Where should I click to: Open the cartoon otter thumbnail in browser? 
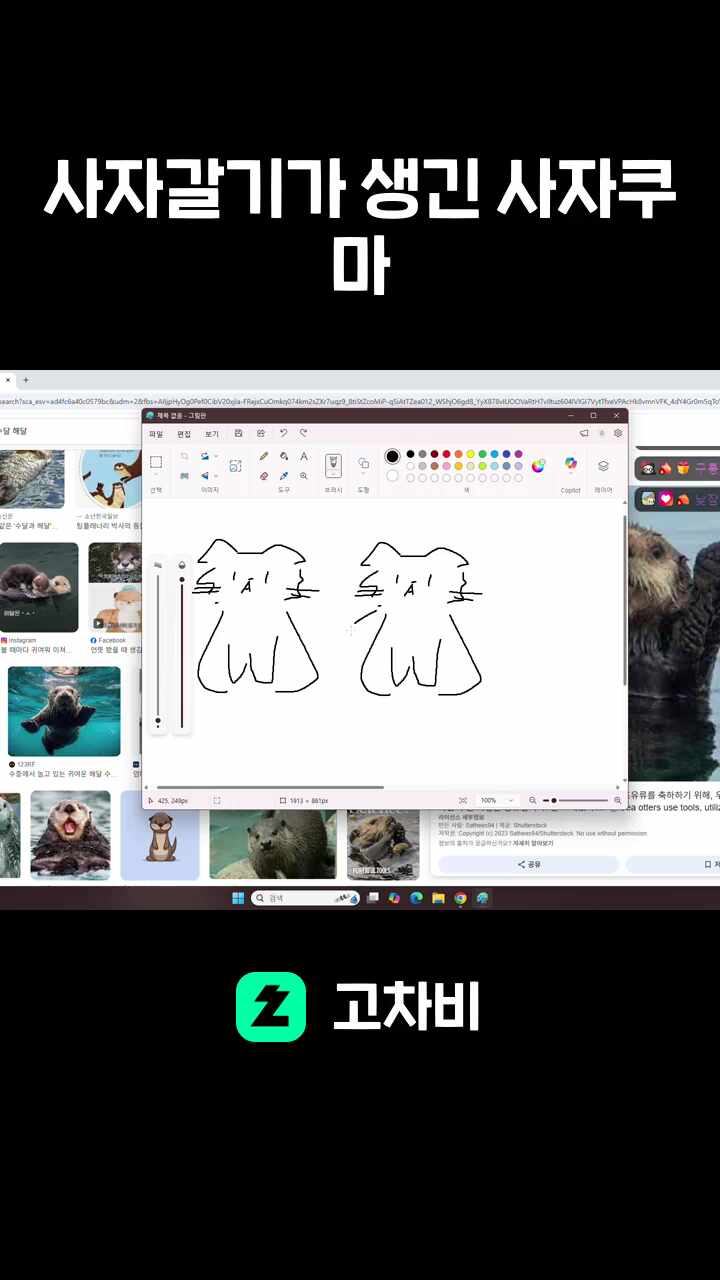coord(160,834)
